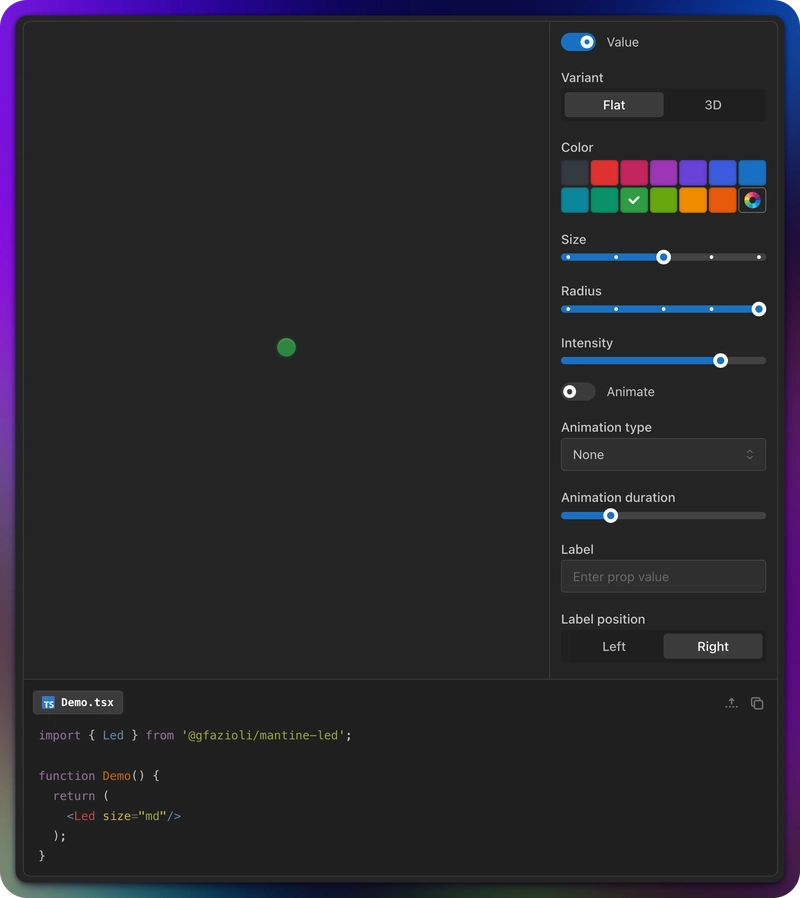Copy the demo code
The width and height of the screenshot is (800, 898).
coord(757,703)
